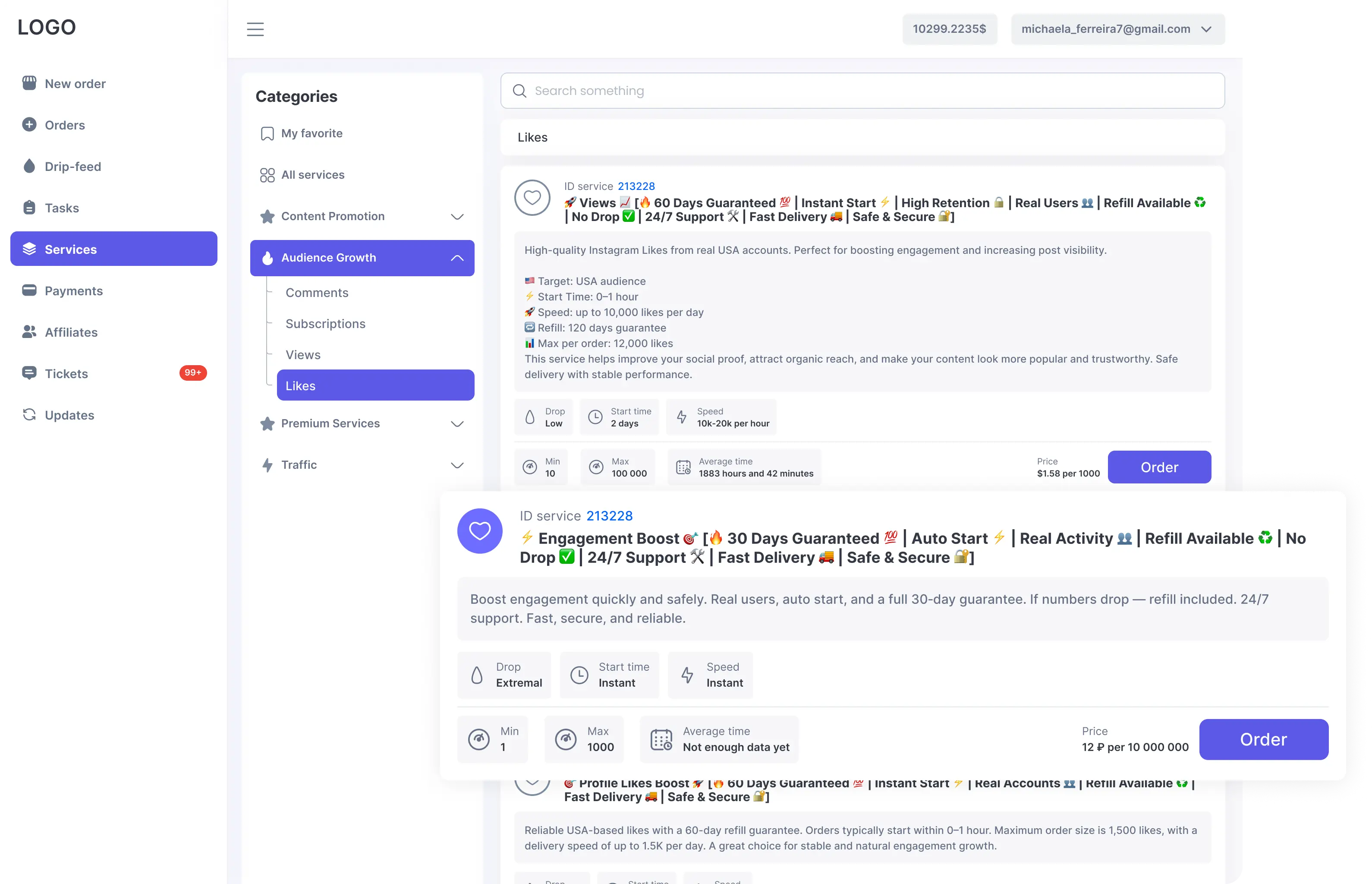Click the Orders plus-circle icon
Screen dimensions: 1372x884
pos(29,125)
